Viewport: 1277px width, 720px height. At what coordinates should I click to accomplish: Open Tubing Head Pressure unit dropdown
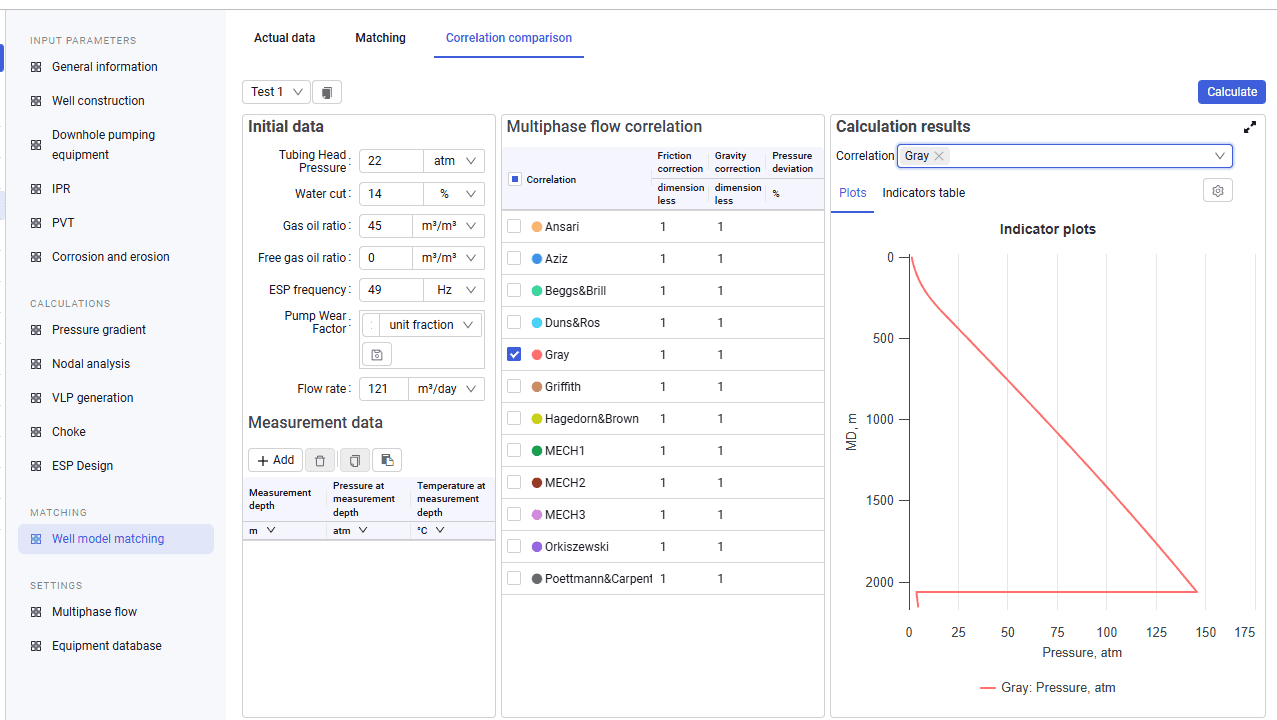point(454,161)
